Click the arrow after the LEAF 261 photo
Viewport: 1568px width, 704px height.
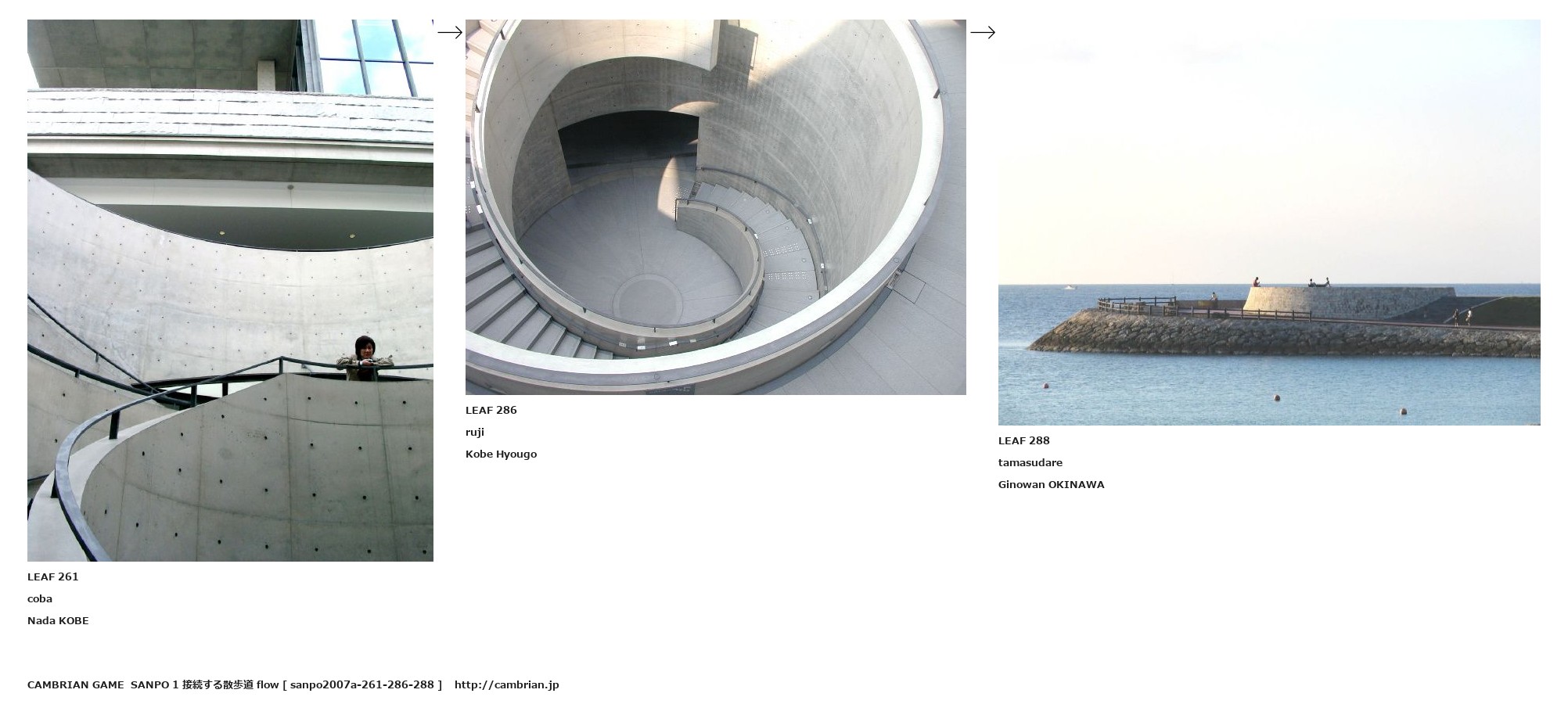coord(449,32)
